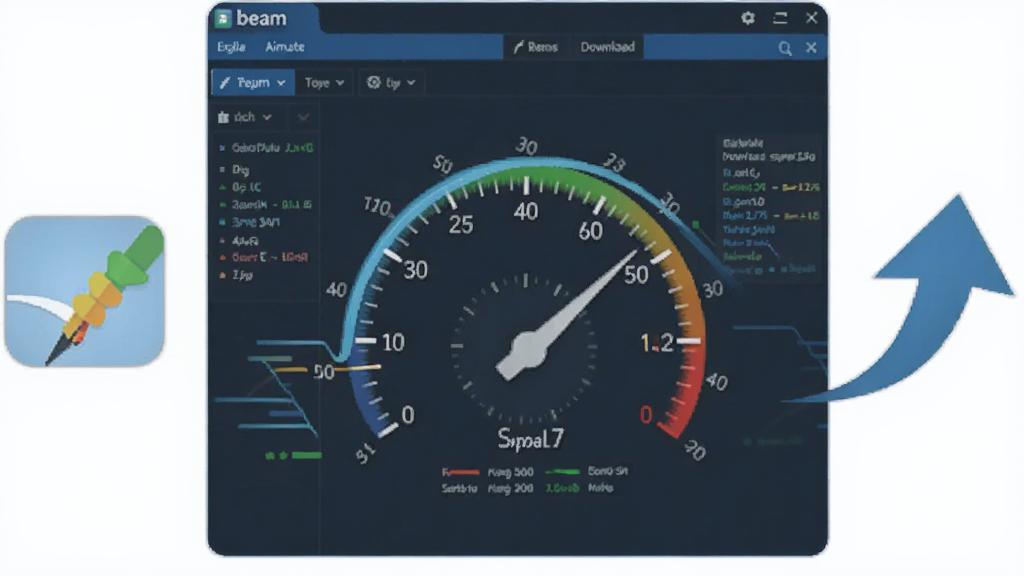Click the "25" value on the gauge scale
This screenshot has height=576, width=1024.
(461, 225)
